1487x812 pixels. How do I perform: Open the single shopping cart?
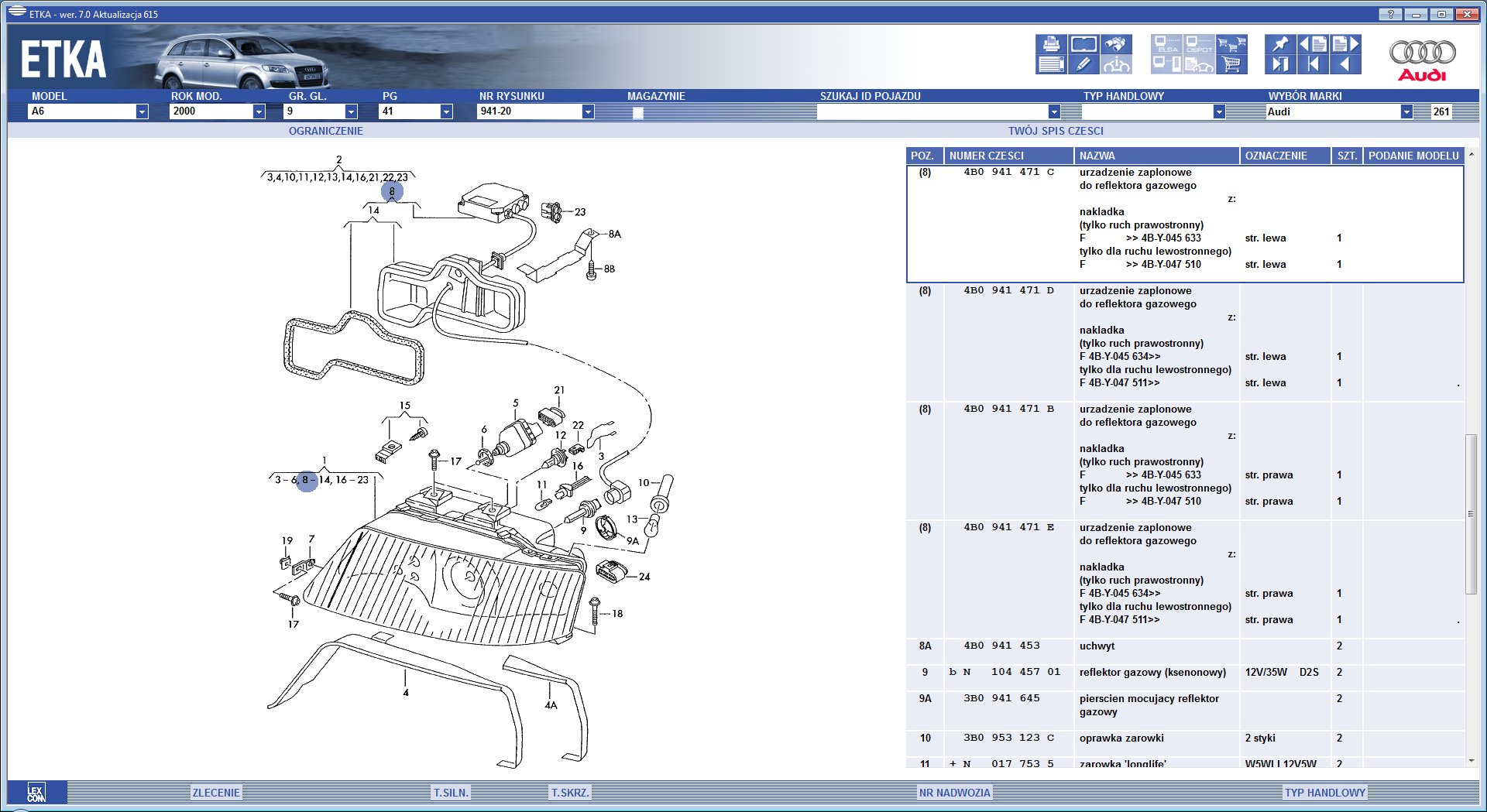[1231, 64]
